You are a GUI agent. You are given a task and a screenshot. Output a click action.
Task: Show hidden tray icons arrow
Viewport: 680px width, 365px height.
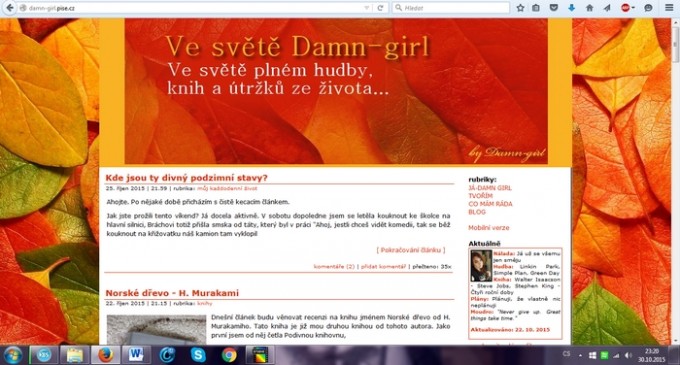click(x=580, y=355)
